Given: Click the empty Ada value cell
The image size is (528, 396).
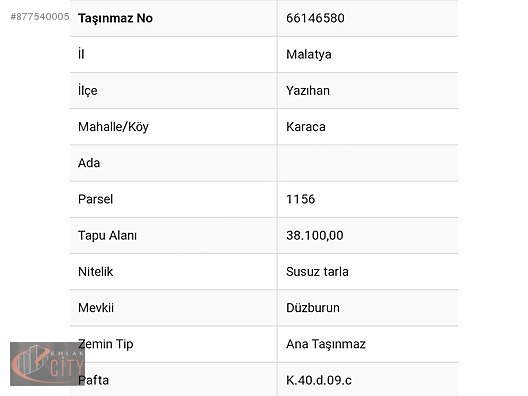Looking at the screenshot, I should click(368, 163).
